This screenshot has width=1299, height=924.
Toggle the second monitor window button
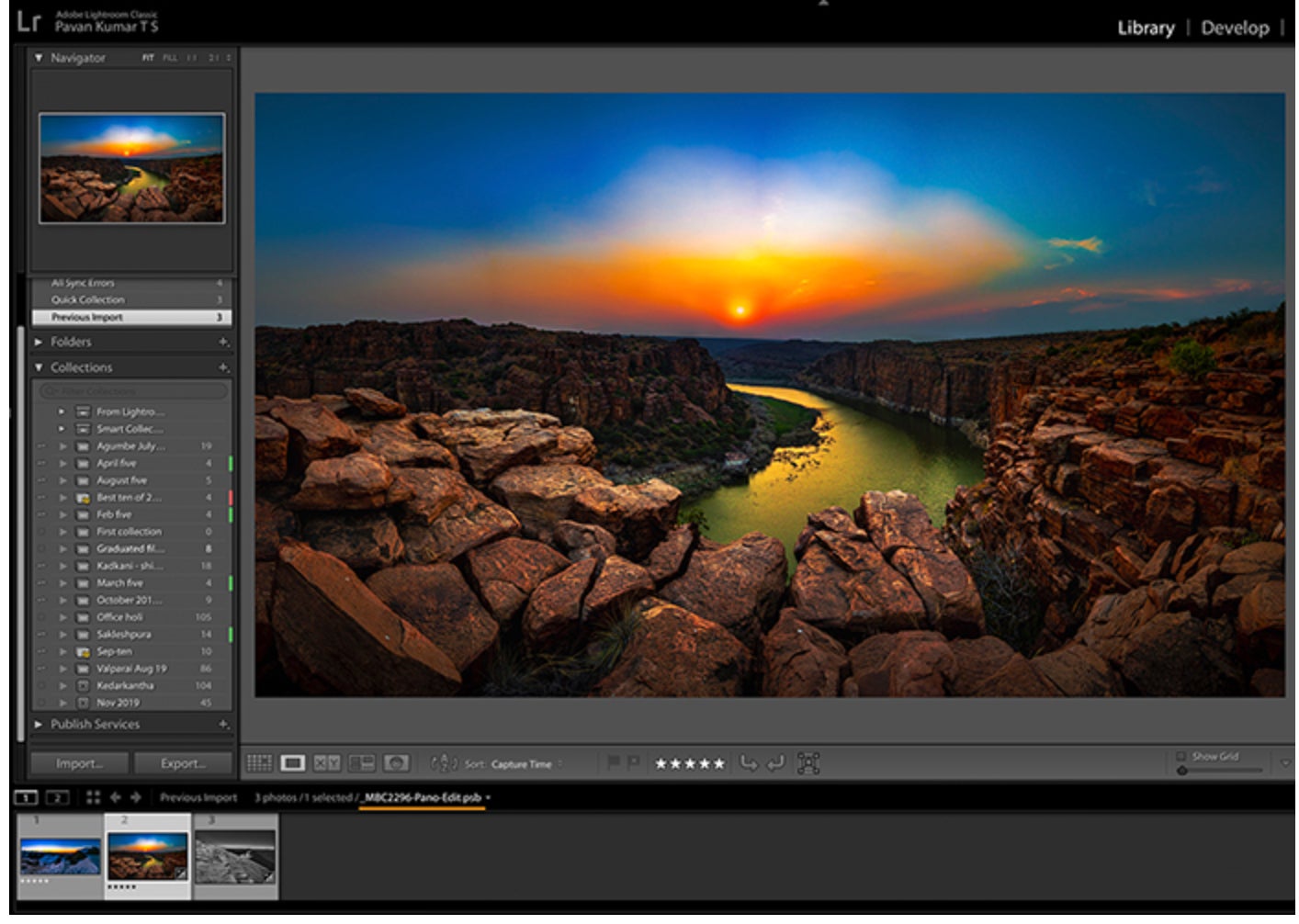(x=57, y=797)
